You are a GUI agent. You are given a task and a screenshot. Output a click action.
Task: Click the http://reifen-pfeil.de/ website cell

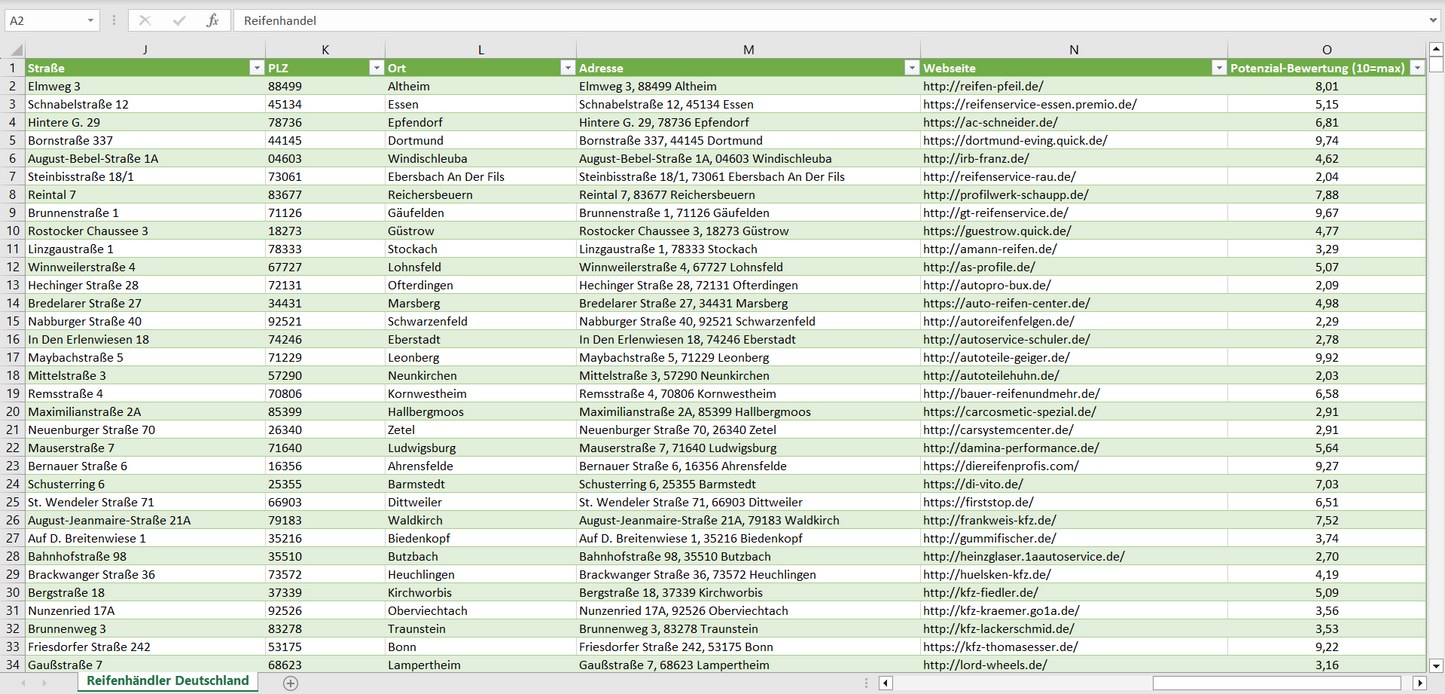pos(983,86)
